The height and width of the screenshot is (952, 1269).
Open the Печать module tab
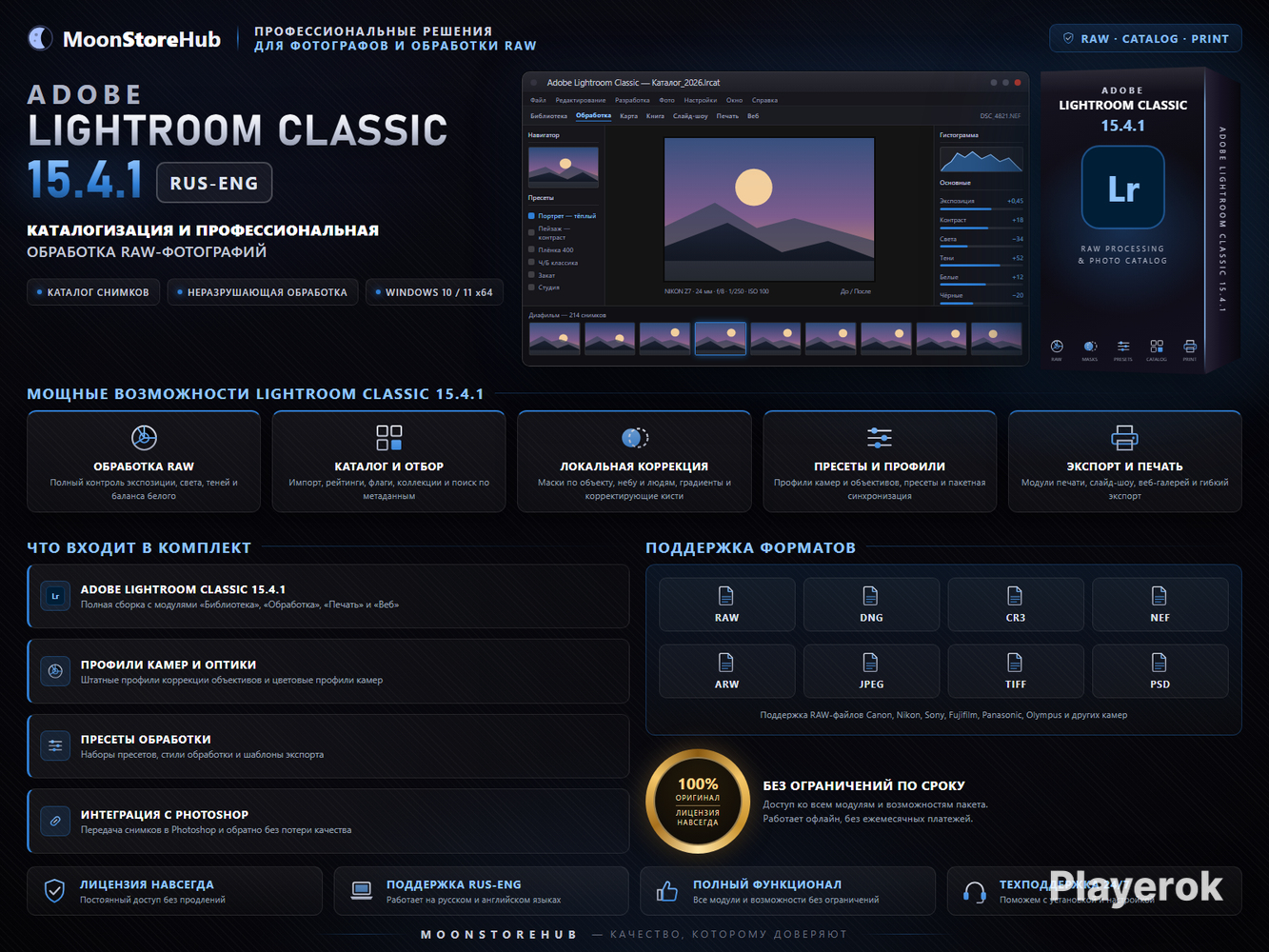coord(727,116)
